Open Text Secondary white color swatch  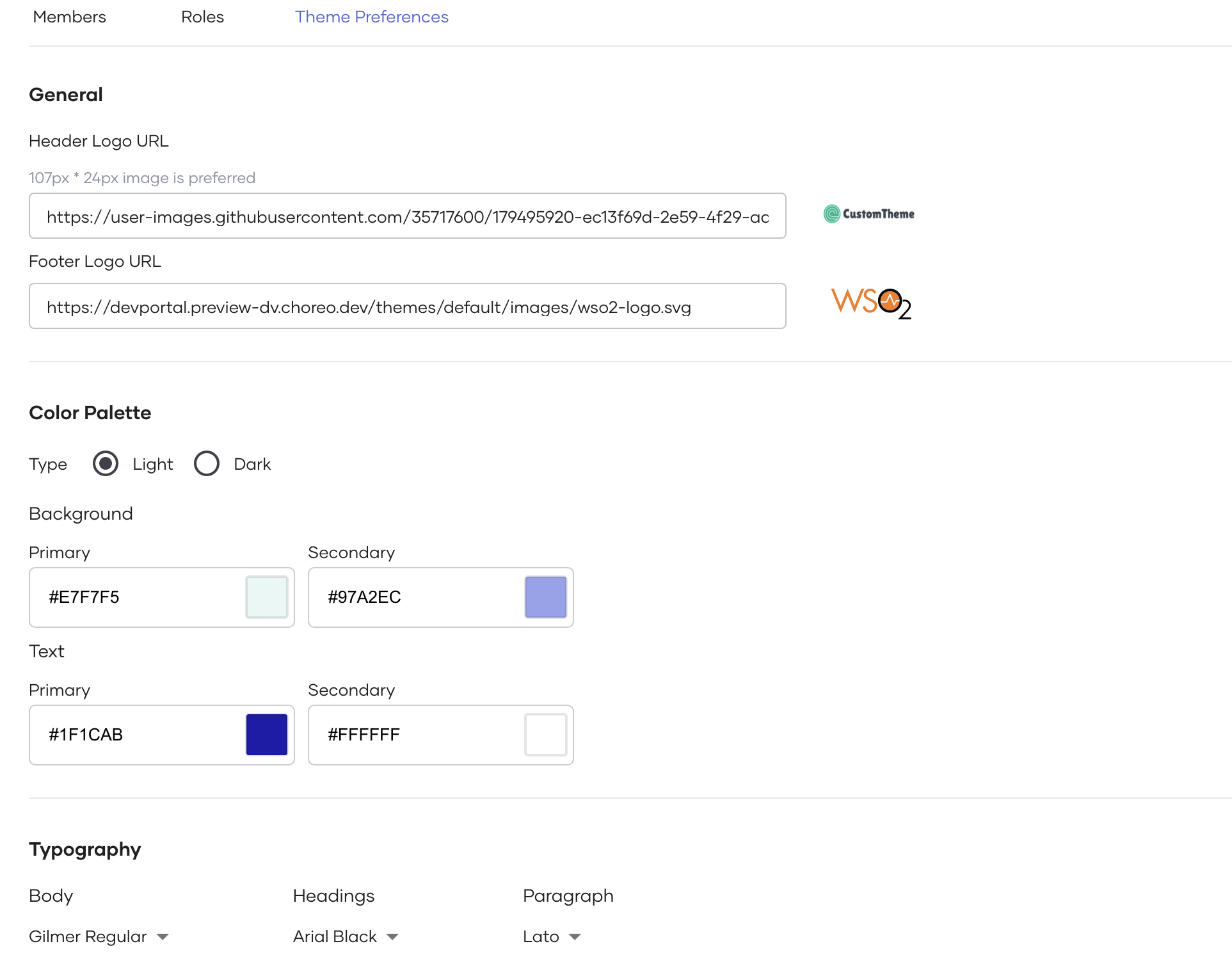546,735
